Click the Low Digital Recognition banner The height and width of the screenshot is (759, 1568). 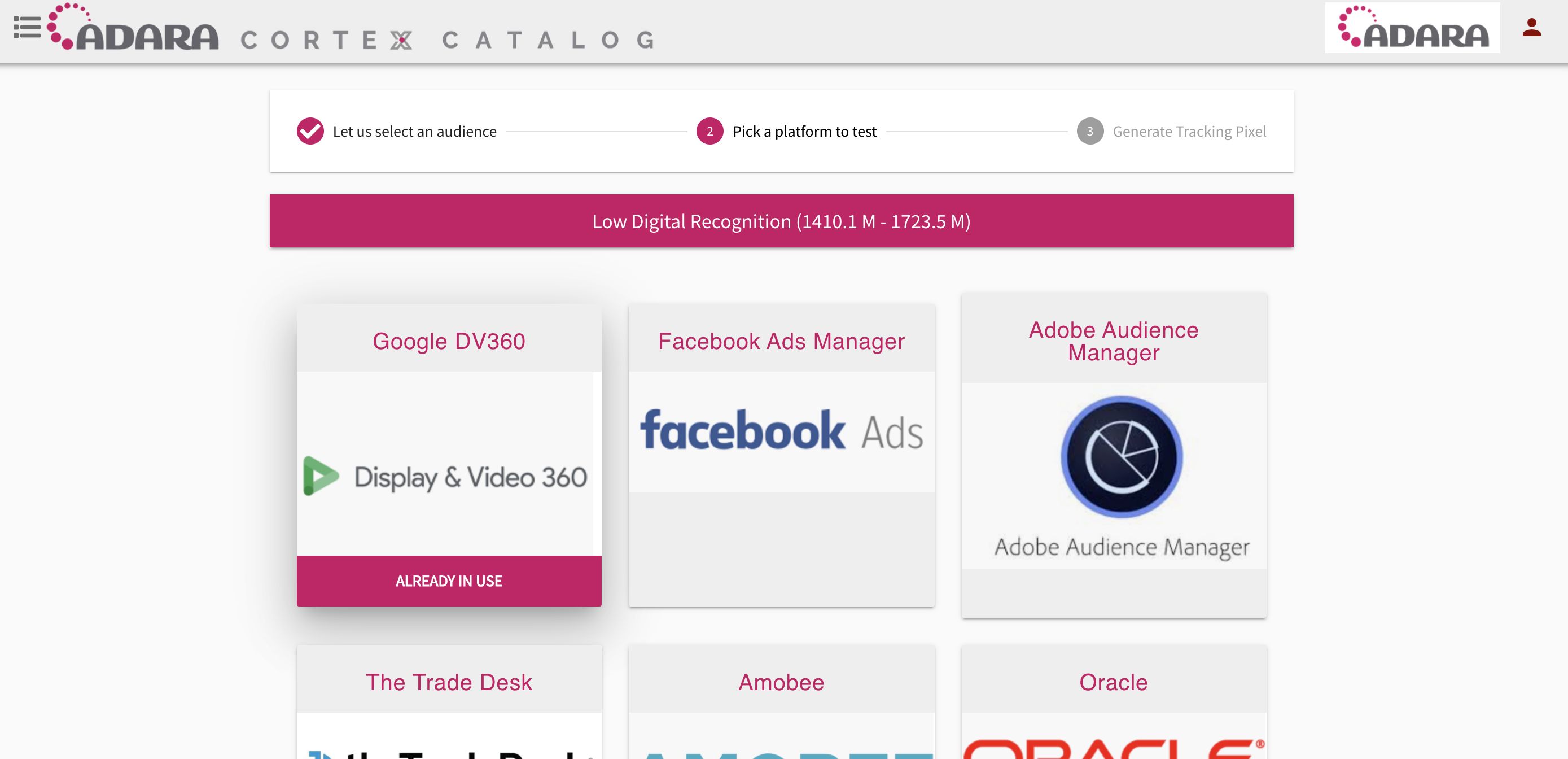tap(782, 221)
